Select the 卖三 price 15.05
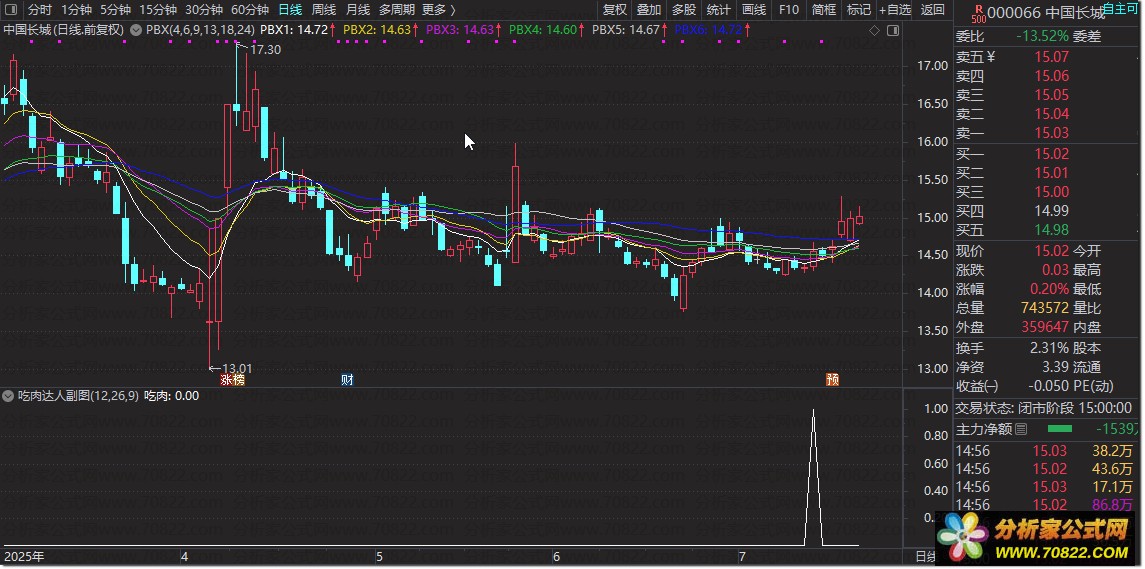 1051,95
